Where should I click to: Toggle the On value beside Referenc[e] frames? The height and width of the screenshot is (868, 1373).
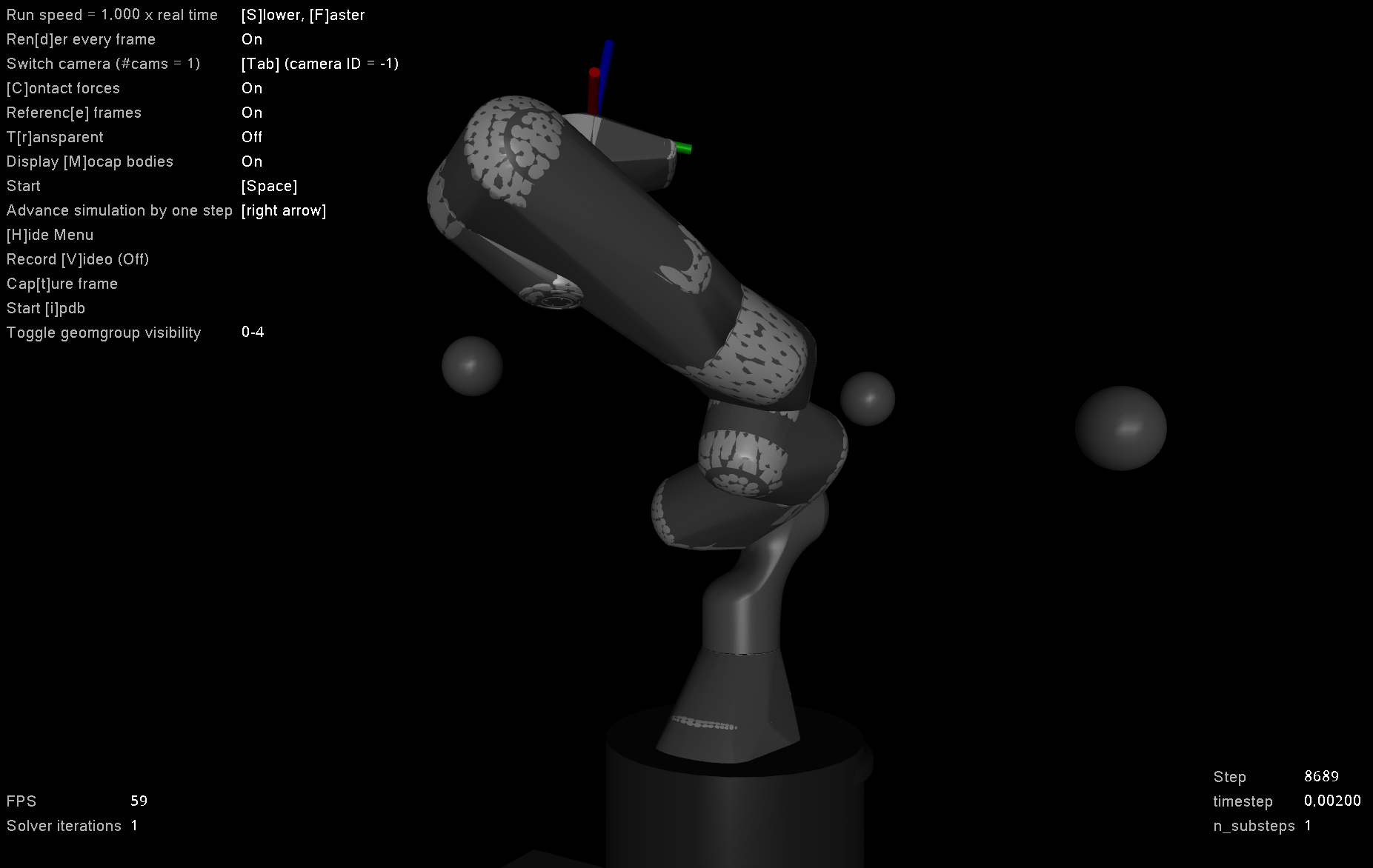point(252,113)
